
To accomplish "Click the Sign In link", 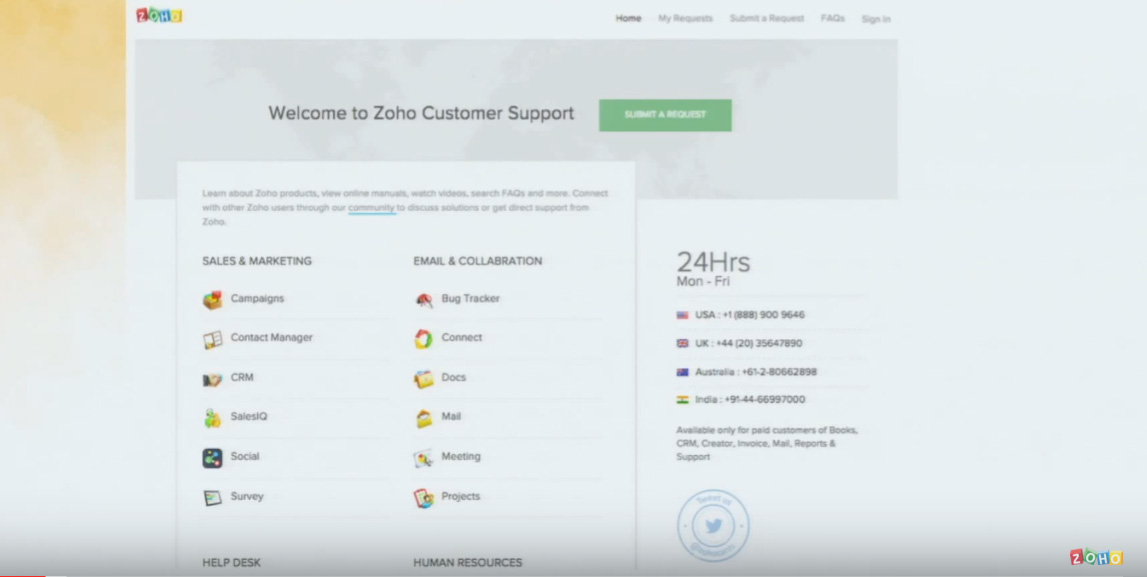I will click(875, 19).
